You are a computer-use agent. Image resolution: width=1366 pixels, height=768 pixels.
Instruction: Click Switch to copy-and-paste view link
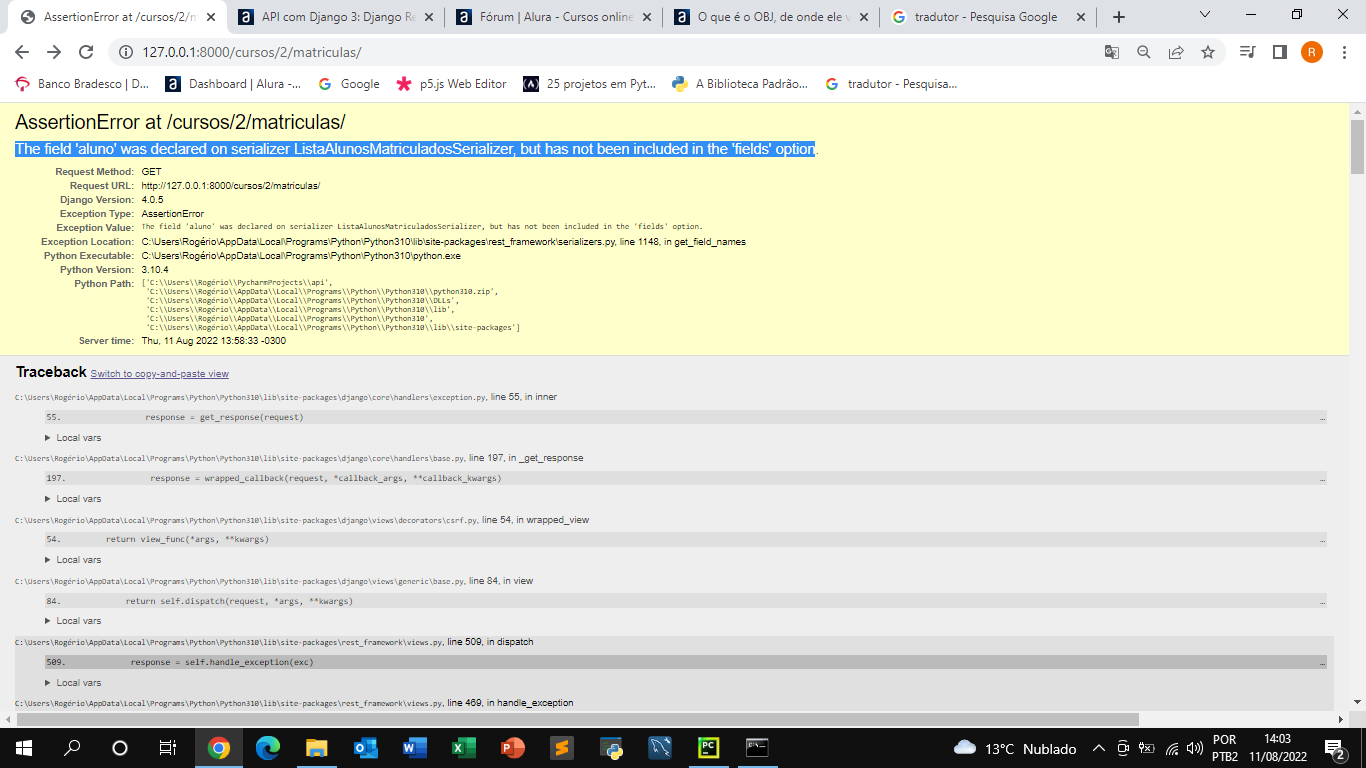(x=160, y=374)
